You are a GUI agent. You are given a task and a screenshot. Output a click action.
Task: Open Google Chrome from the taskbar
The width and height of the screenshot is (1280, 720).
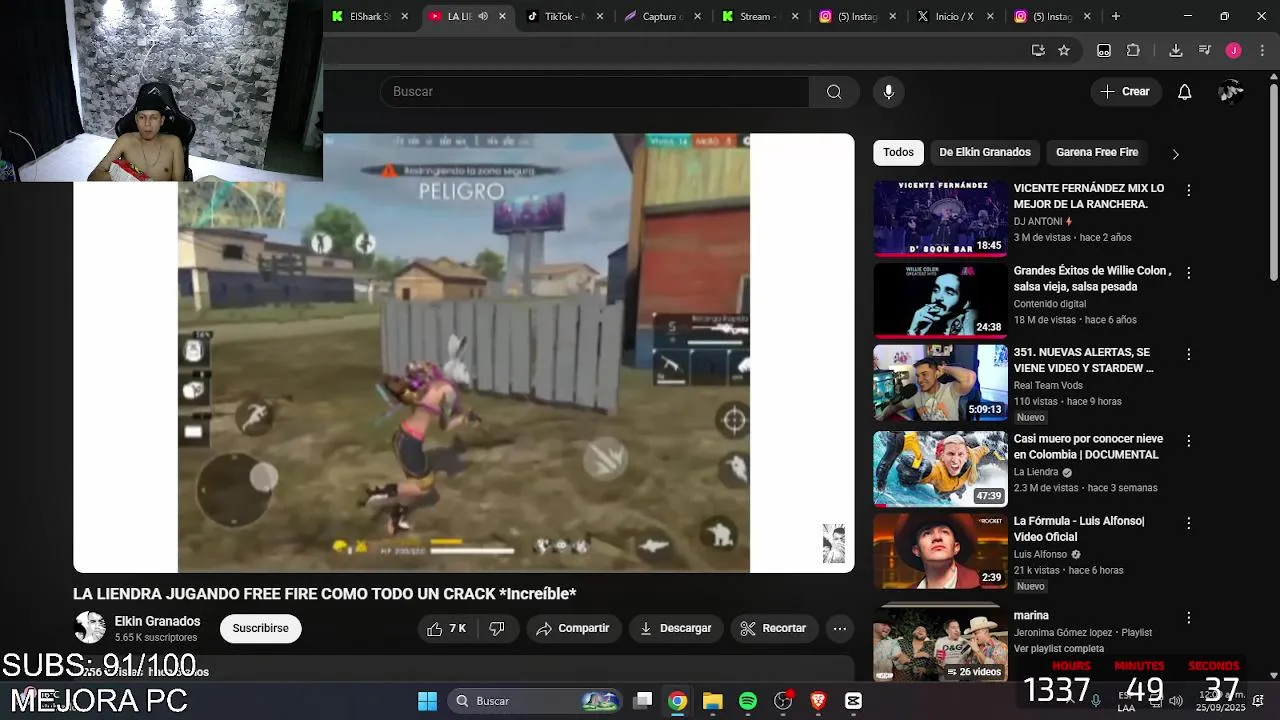pos(678,701)
